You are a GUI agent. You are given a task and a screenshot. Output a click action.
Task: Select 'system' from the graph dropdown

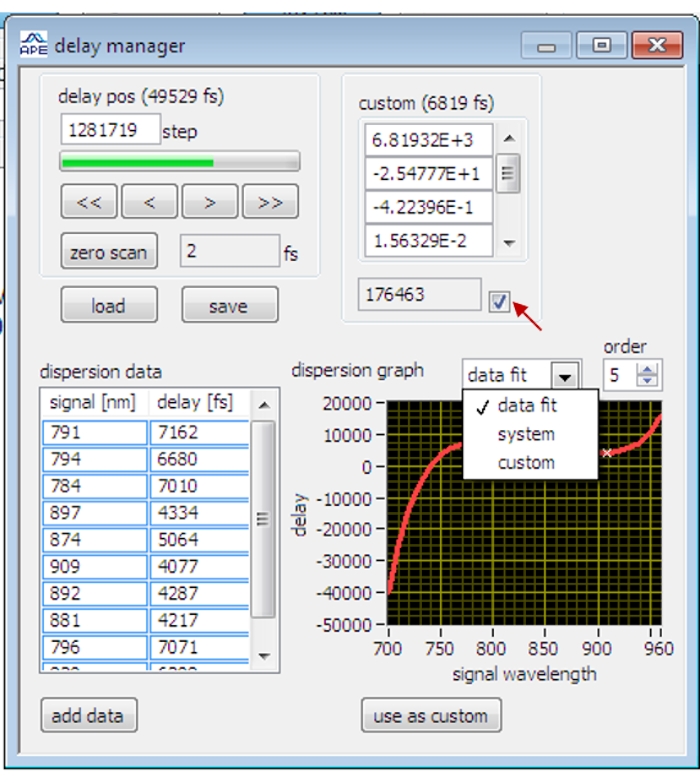point(525,435)
